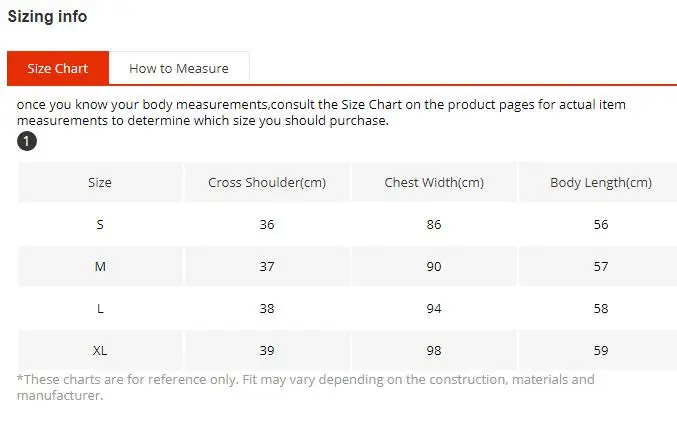677x422 pixels.
Task: Click the Sizing info heading
Action: pyautogui.click(x=47, y=16)
